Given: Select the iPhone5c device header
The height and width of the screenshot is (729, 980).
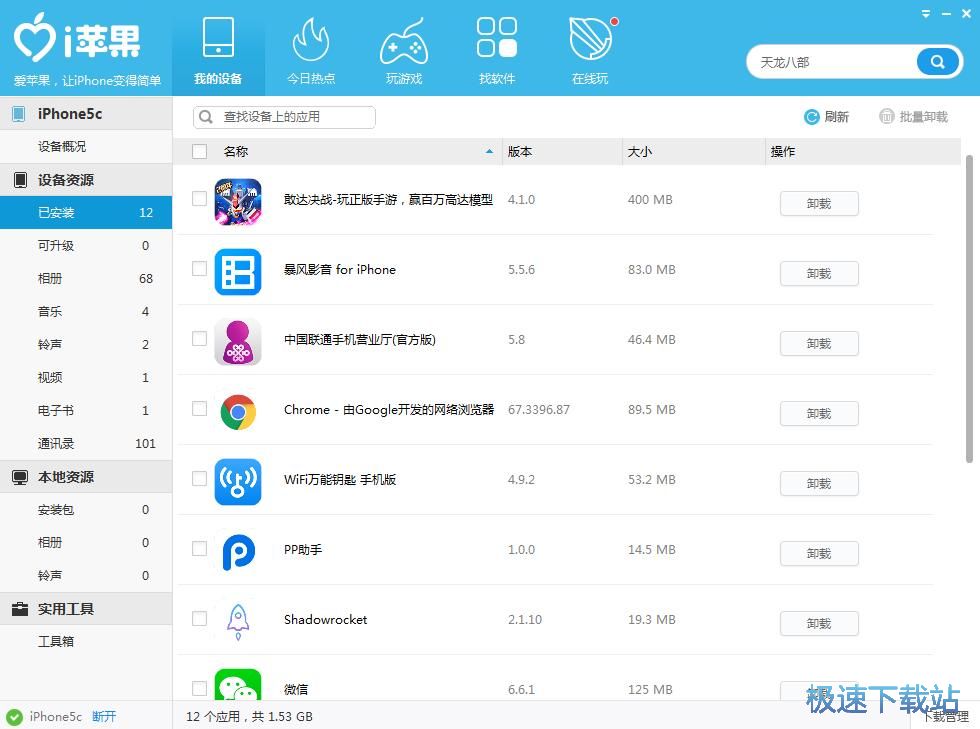Looking at the screenshot, I should 86,113.
